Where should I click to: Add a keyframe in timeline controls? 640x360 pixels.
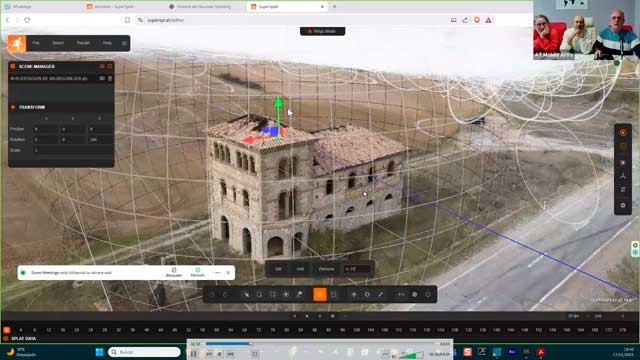pos(333,316)
